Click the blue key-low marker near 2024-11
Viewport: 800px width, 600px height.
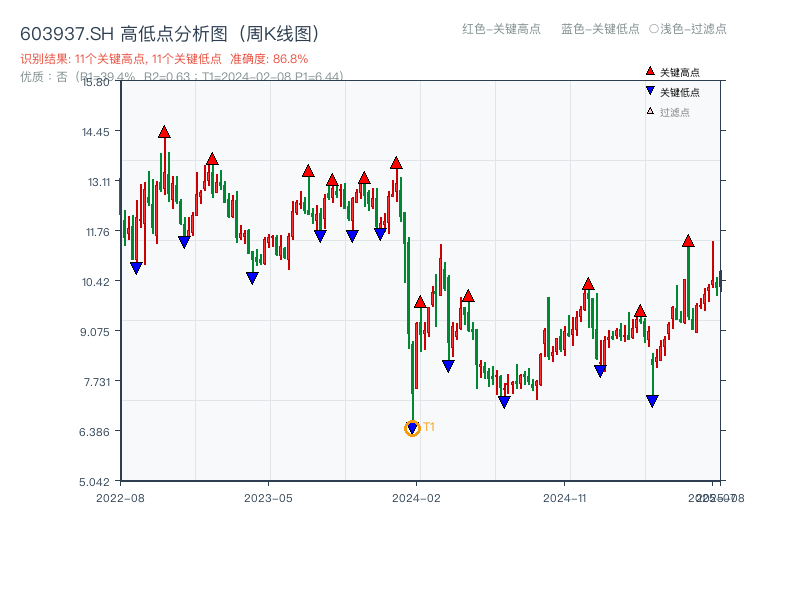click(600, 371)
